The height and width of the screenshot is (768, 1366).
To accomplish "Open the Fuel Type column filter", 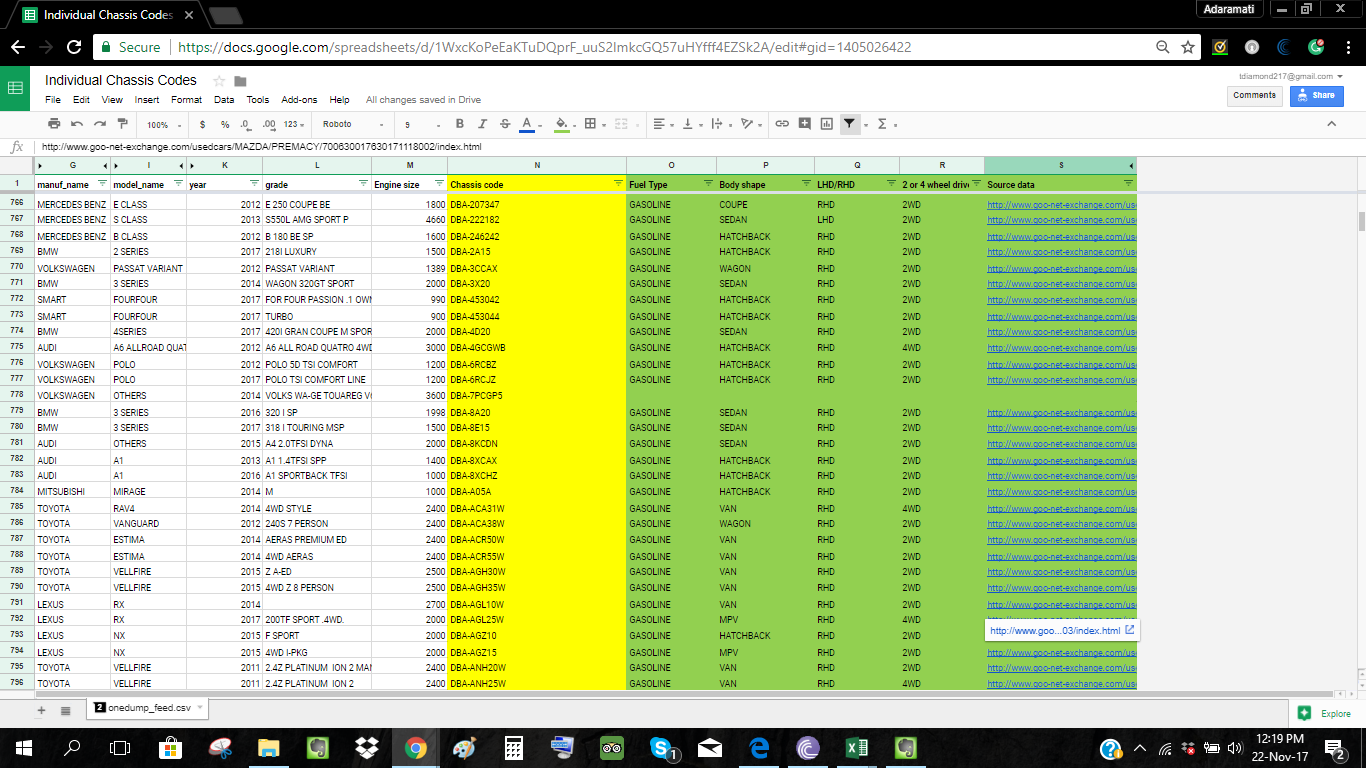I will (x=708, y=184).
